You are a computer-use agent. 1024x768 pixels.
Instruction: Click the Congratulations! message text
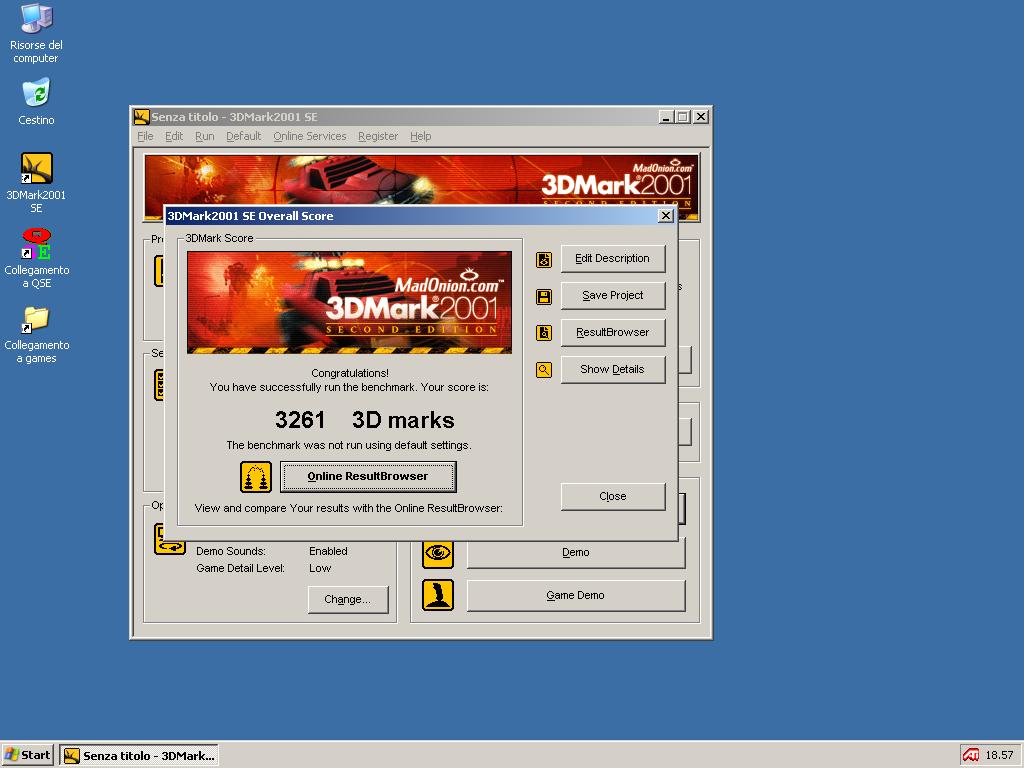(350, 373)
